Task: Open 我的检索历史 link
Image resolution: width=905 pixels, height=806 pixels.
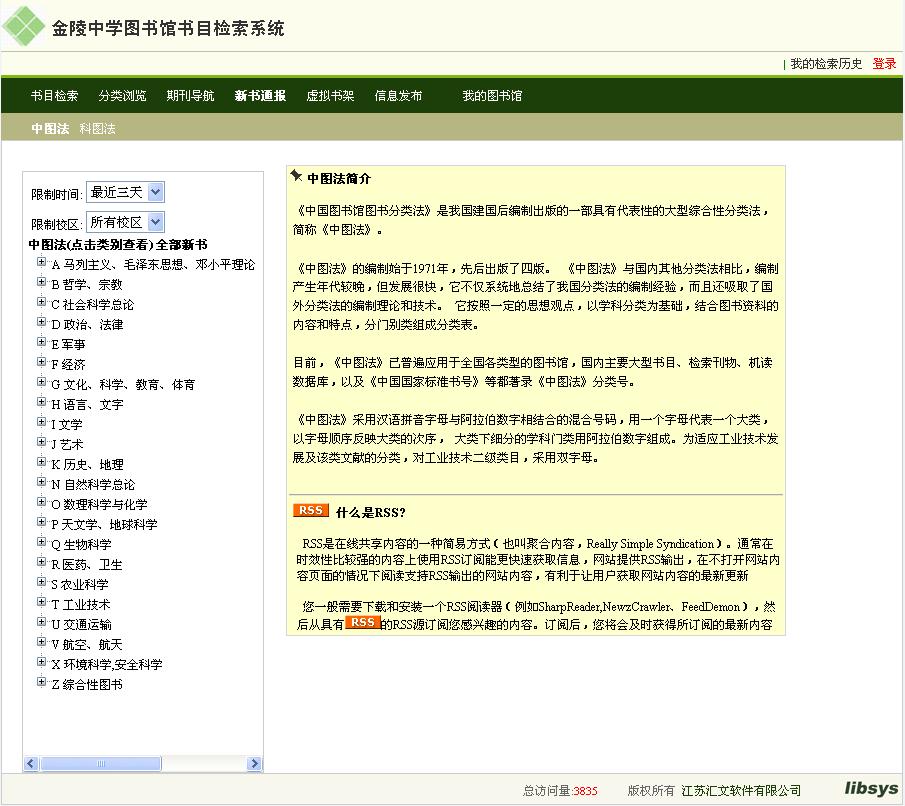Action: click(826, 64)
